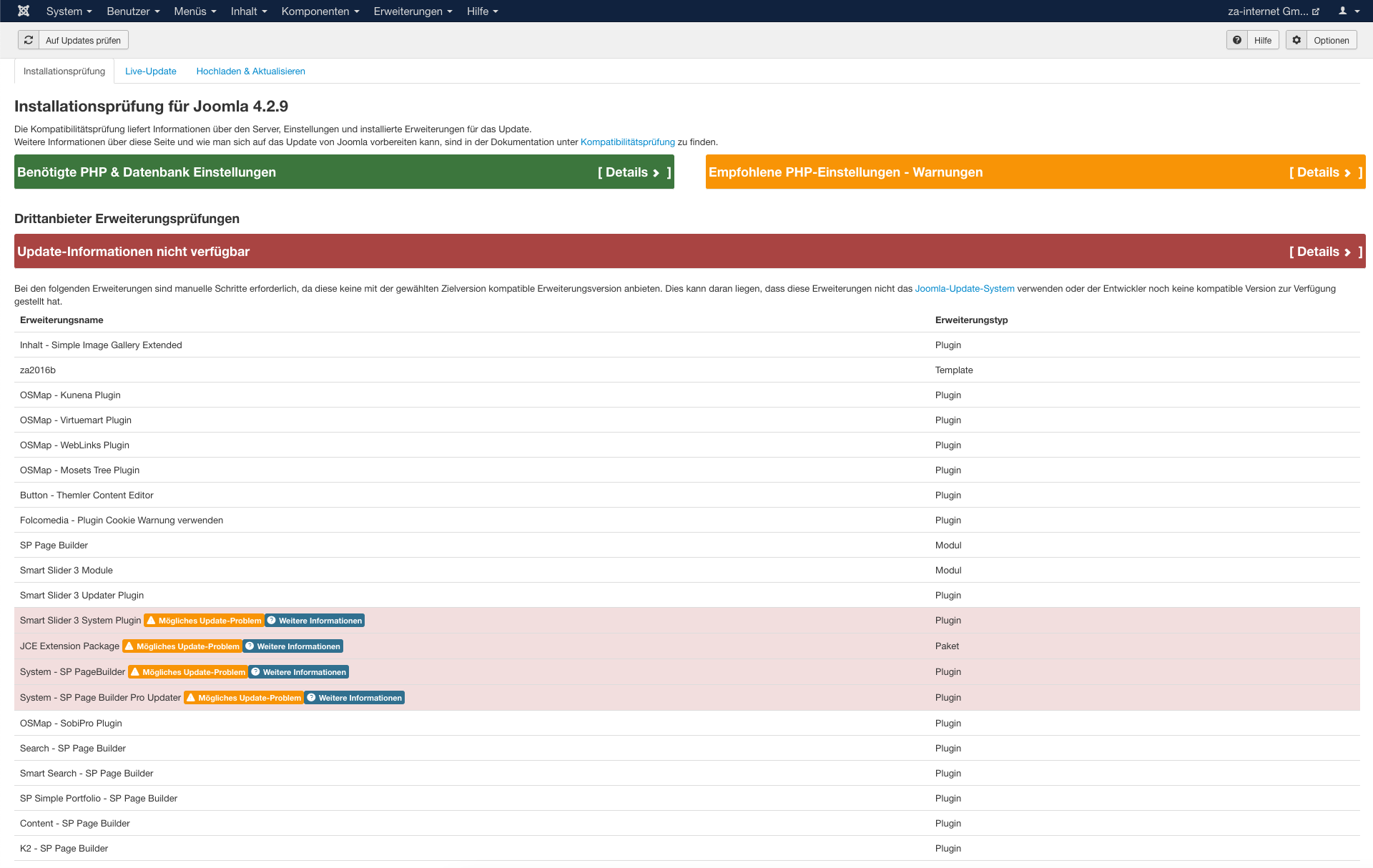Viewport: 1373px width, 868px height.
Task: Select OSMap - WebLinks Plugin row
Action: pos(687,445)
